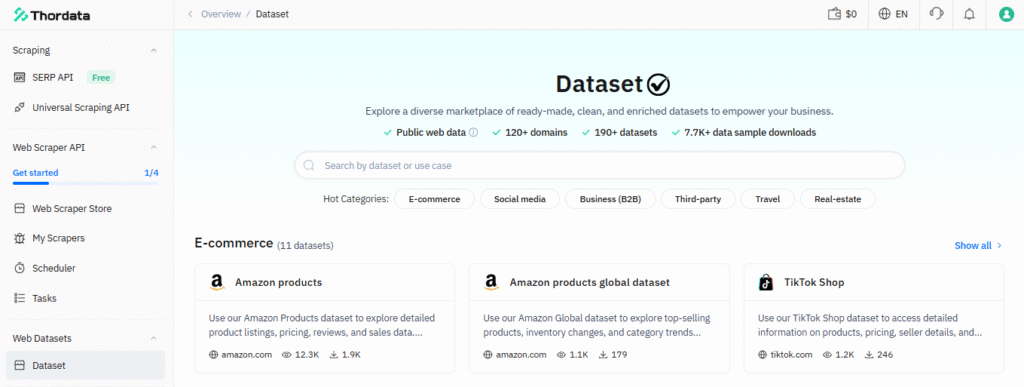1024x387 pixels.
Task: Click the eye icon on TikTok Shop card
Action: (827, 355)
